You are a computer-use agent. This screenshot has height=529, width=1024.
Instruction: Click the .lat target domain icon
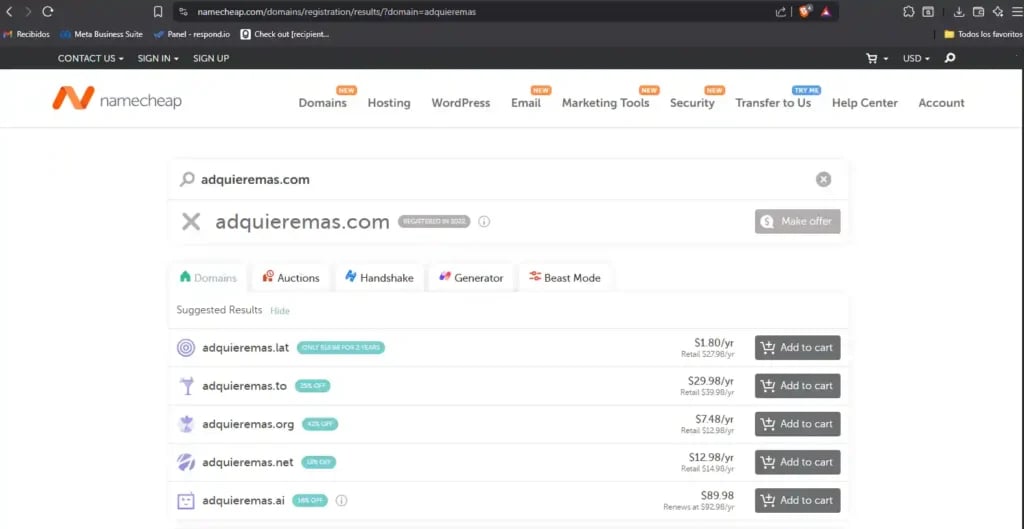click(x=186, y=347)
